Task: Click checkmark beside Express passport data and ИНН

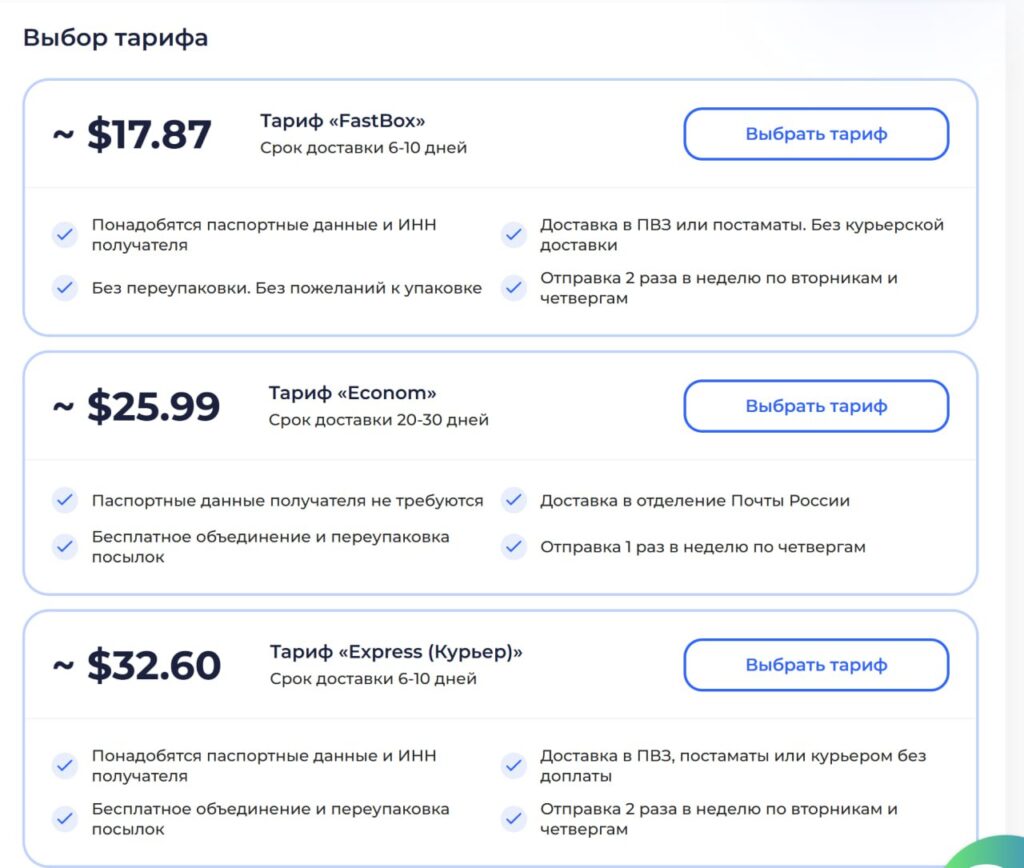Action: point(65,765)
